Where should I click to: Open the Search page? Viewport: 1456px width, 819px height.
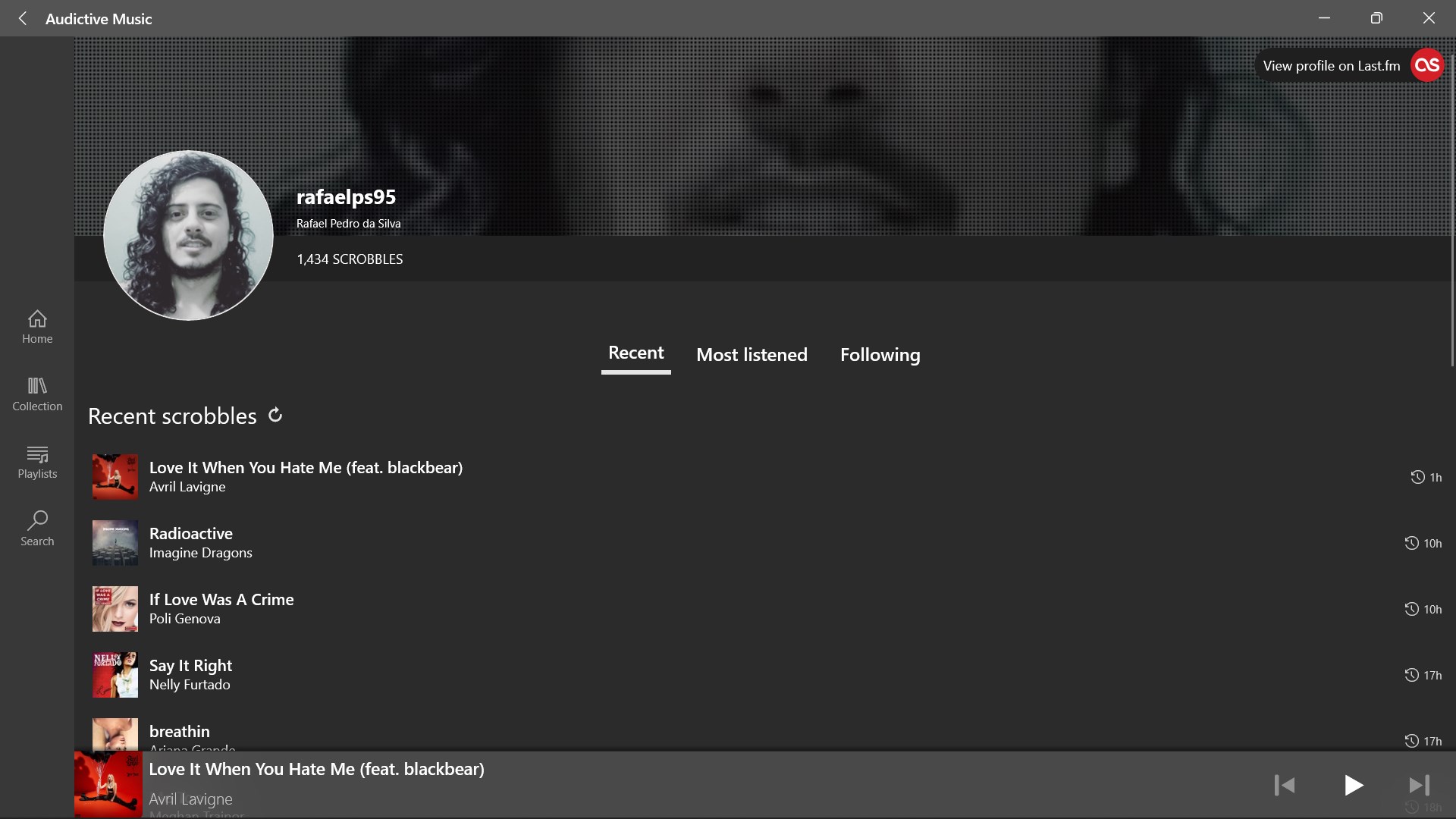[x=37, y=529]
